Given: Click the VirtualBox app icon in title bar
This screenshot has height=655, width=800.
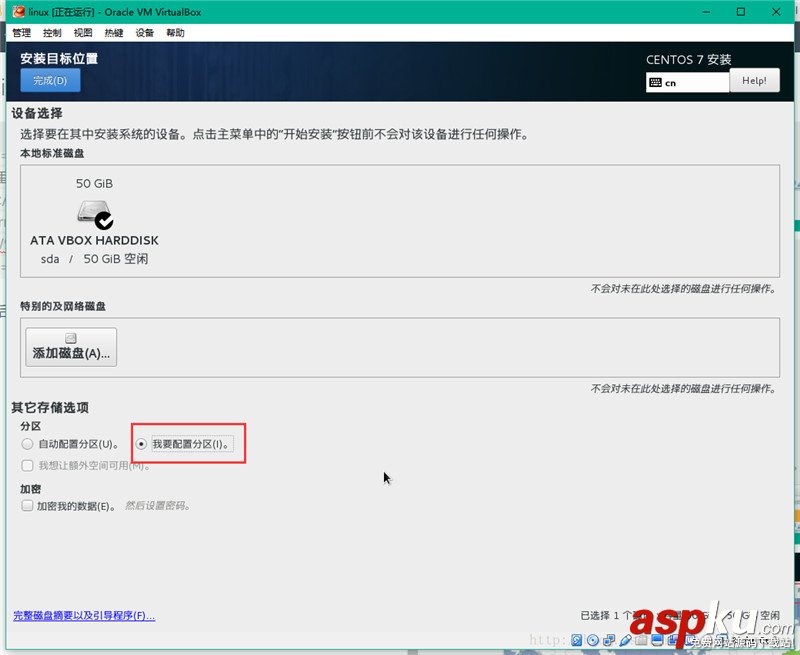Looking at the screenshot, I should [x=18, y=11].
